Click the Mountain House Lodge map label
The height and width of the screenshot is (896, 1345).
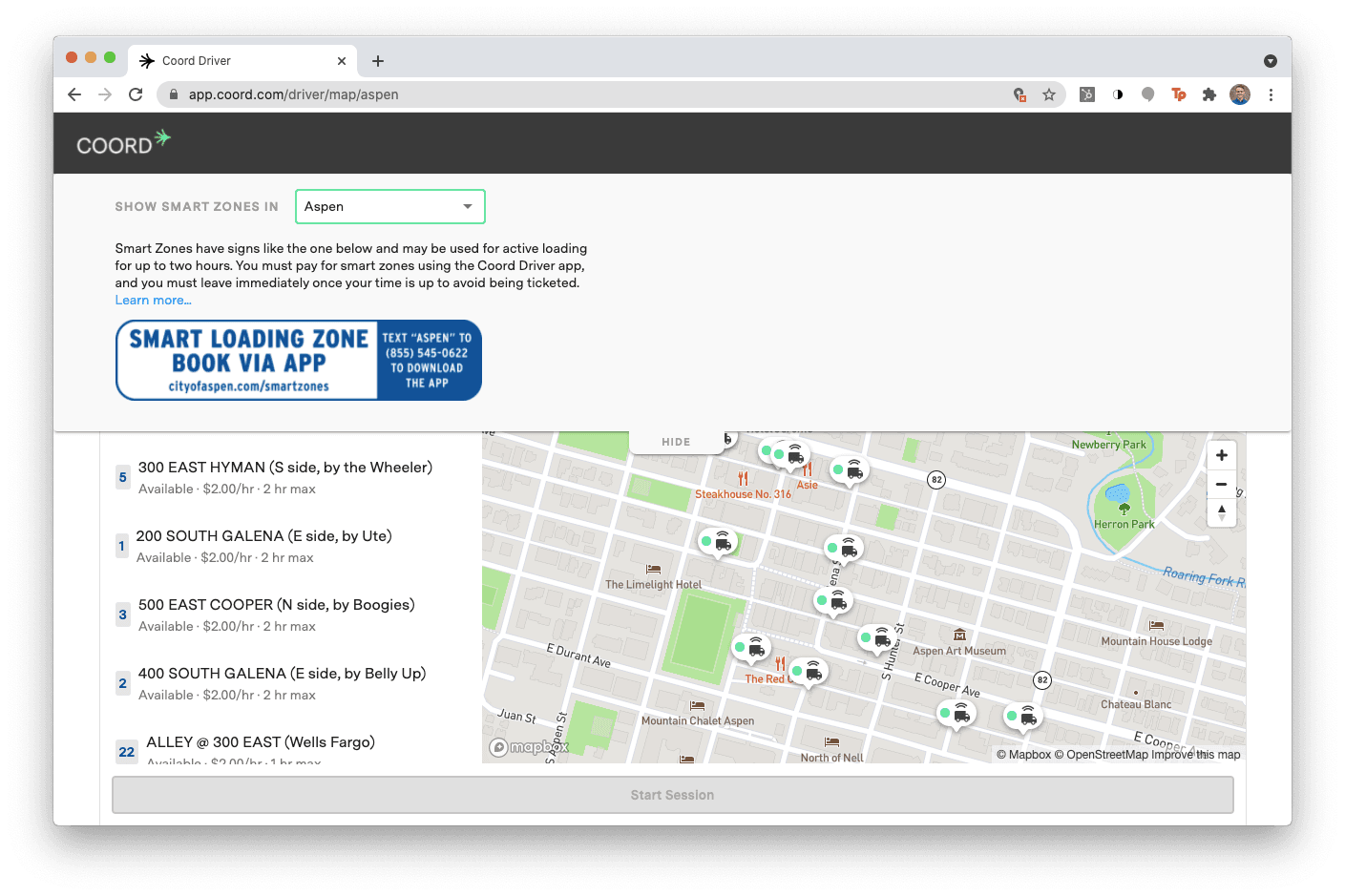pyautogui.click(x=1157, y=641)
